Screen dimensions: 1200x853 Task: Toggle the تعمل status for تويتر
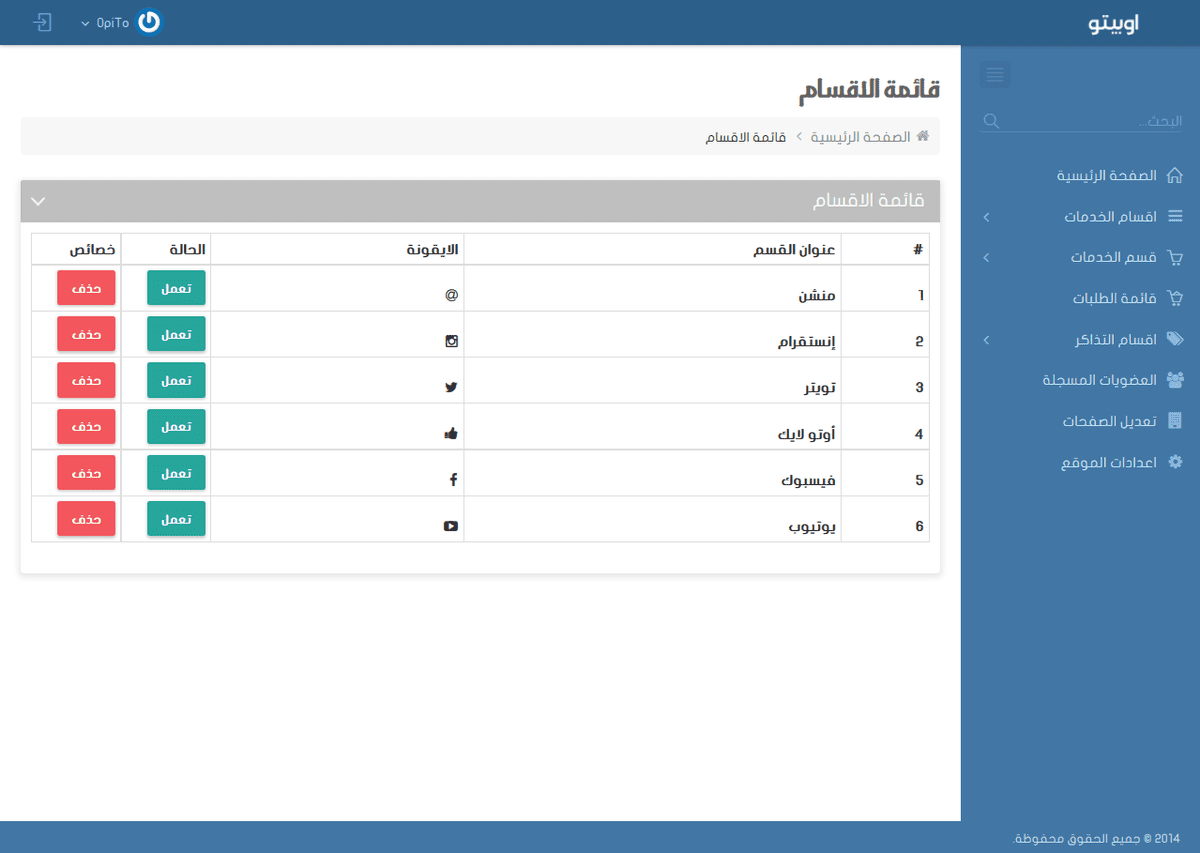tap(176, 380)
